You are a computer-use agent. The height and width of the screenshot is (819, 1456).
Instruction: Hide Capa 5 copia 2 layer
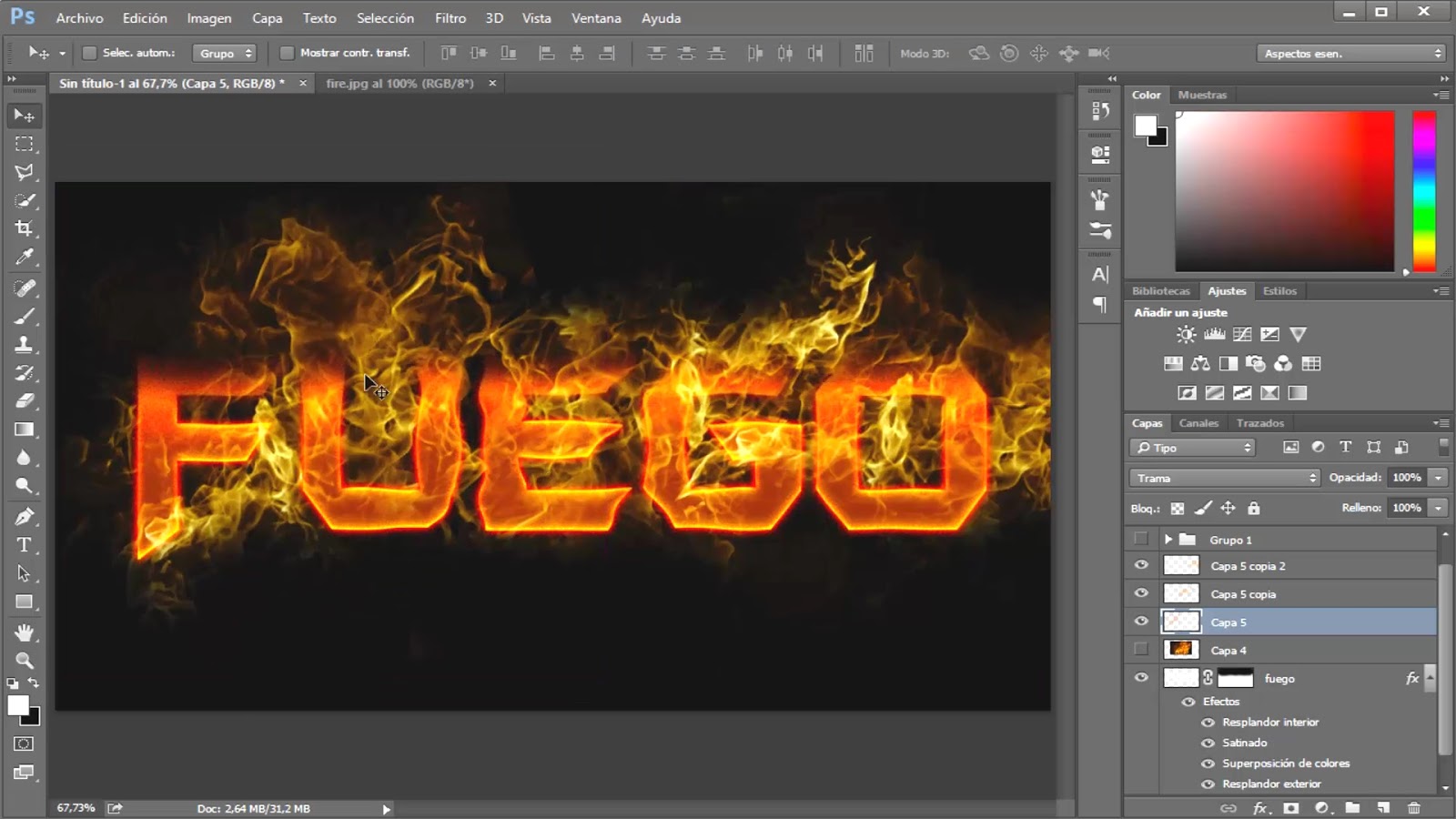(x=1141, y=565)
